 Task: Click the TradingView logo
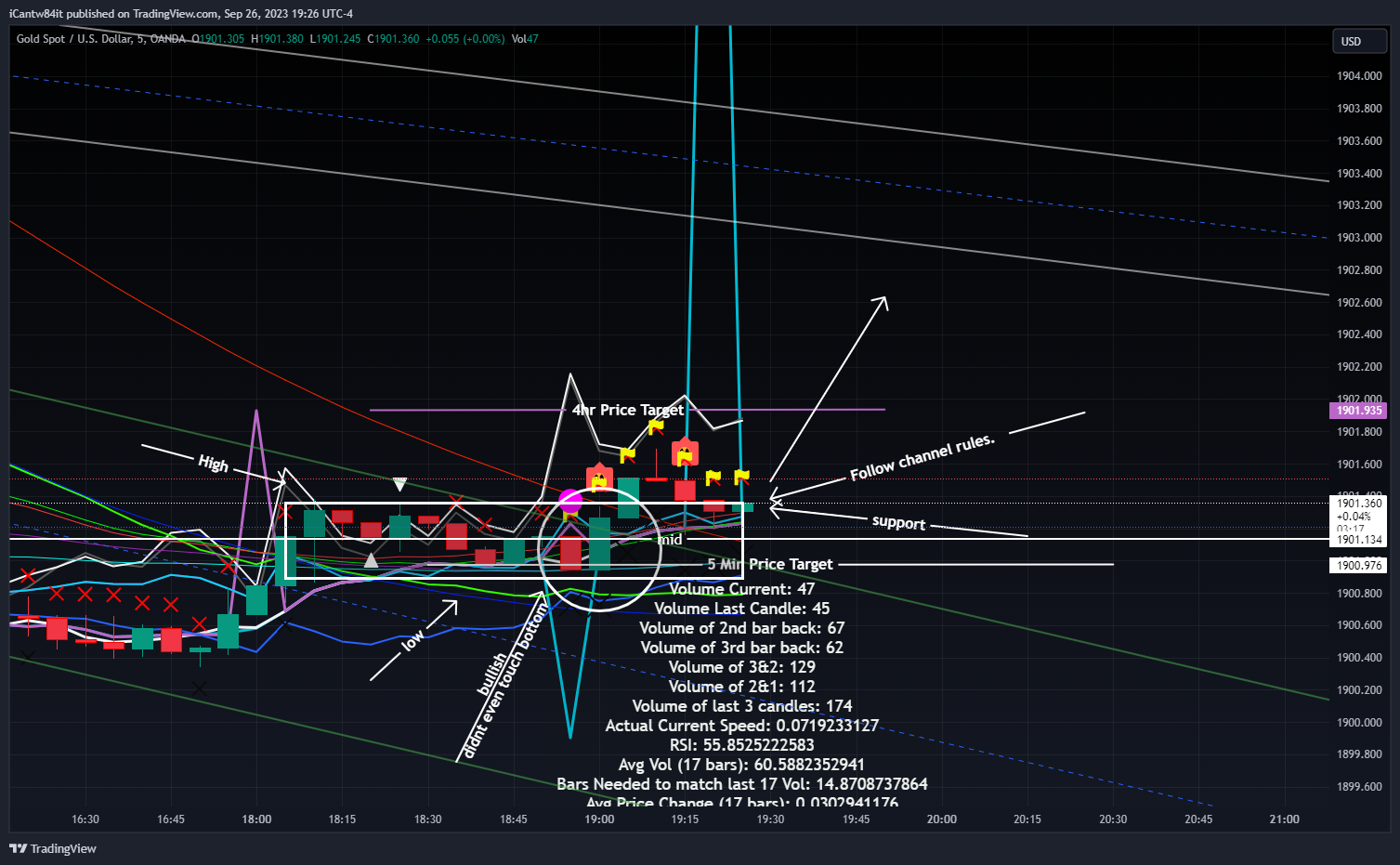coord(53,848)
